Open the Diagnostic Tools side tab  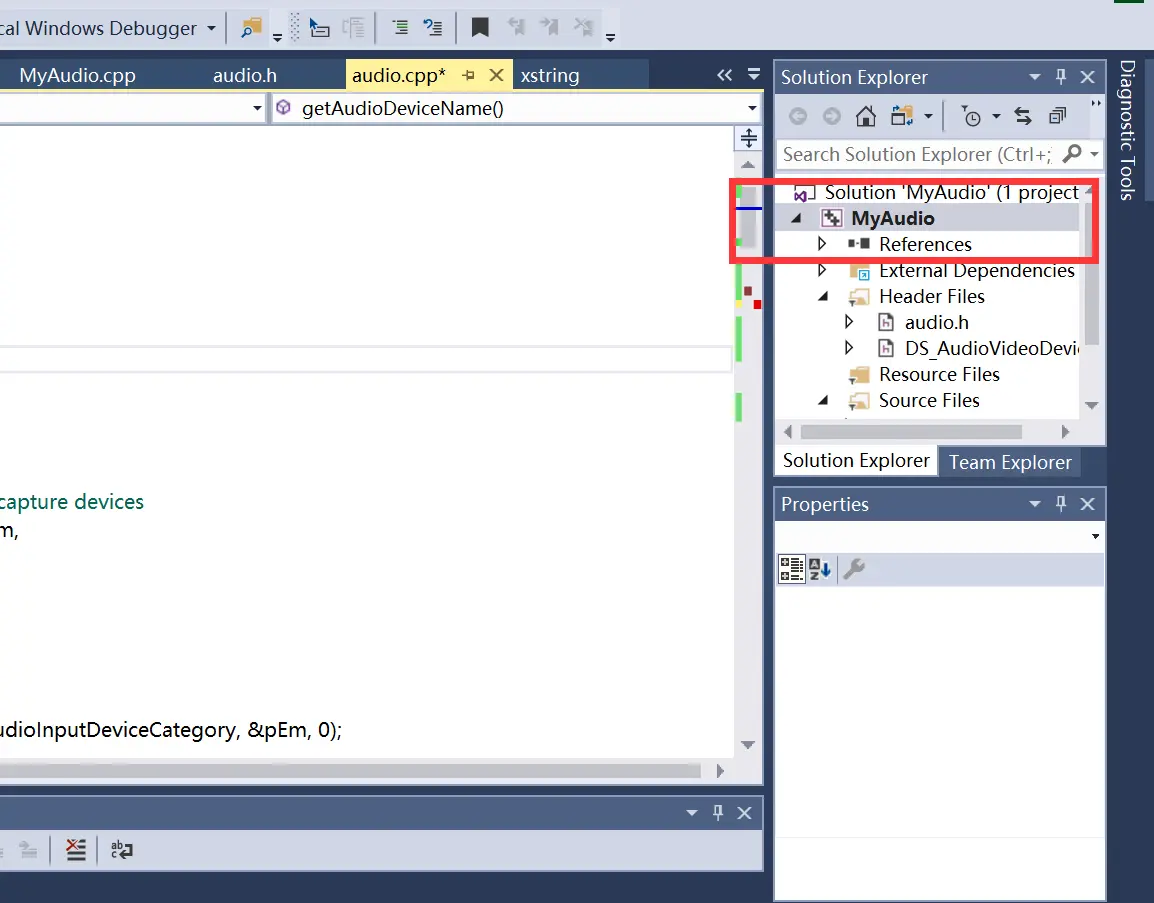click(x=1127, y=130)
